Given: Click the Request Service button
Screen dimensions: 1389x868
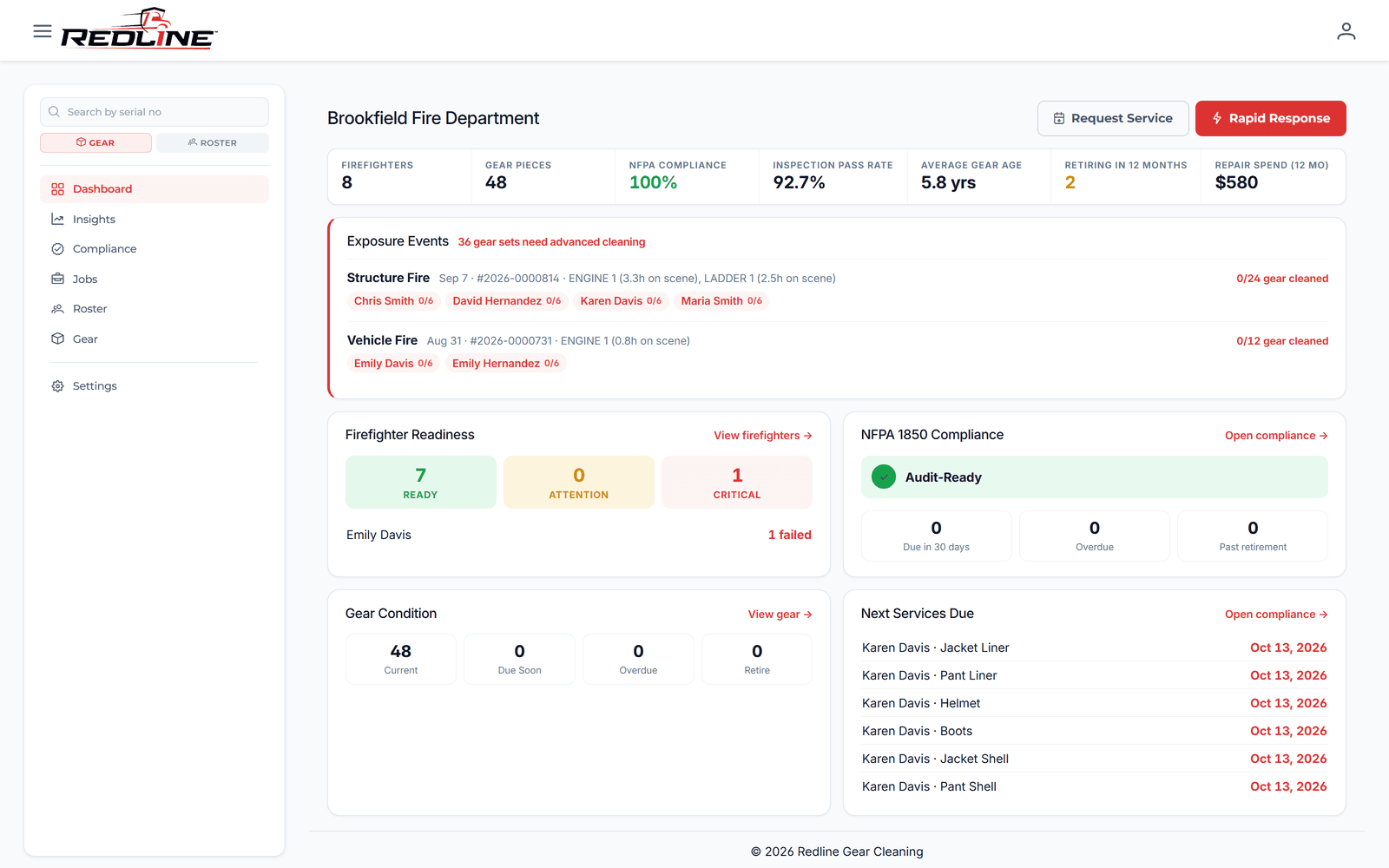Looking at the screenshot, I should tap(1113, 118).
